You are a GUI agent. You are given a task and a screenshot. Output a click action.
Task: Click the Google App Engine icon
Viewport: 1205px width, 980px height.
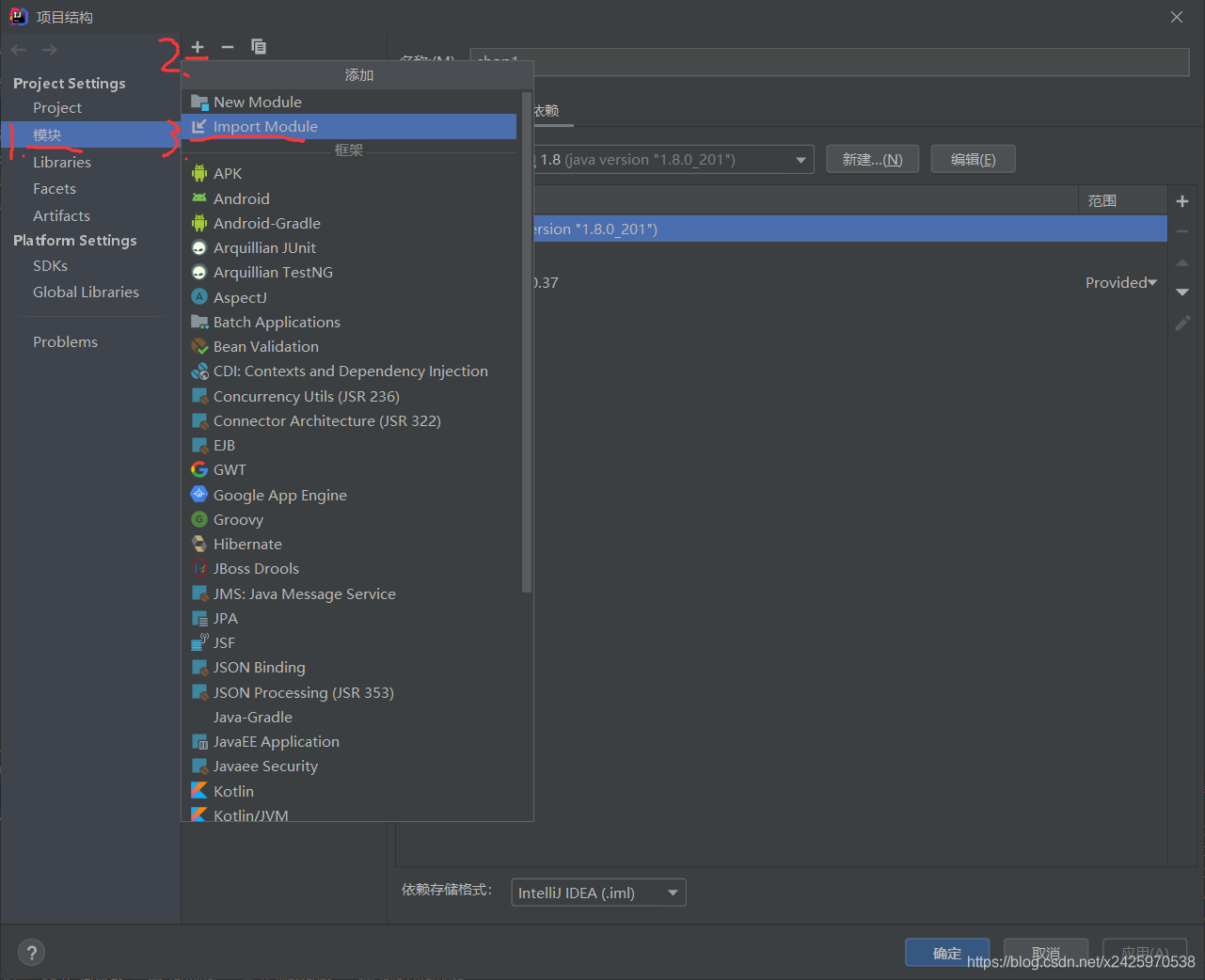point(199,495)
